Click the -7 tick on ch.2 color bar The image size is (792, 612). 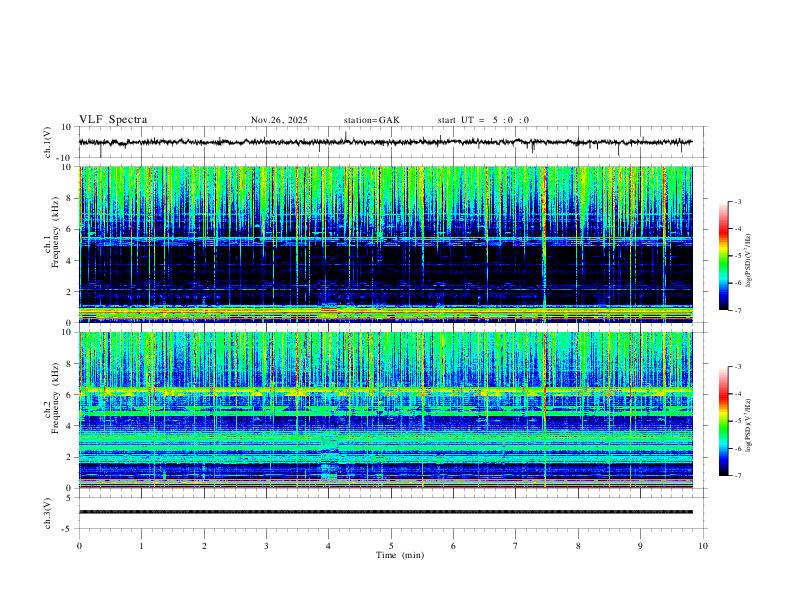click(738, 476)
